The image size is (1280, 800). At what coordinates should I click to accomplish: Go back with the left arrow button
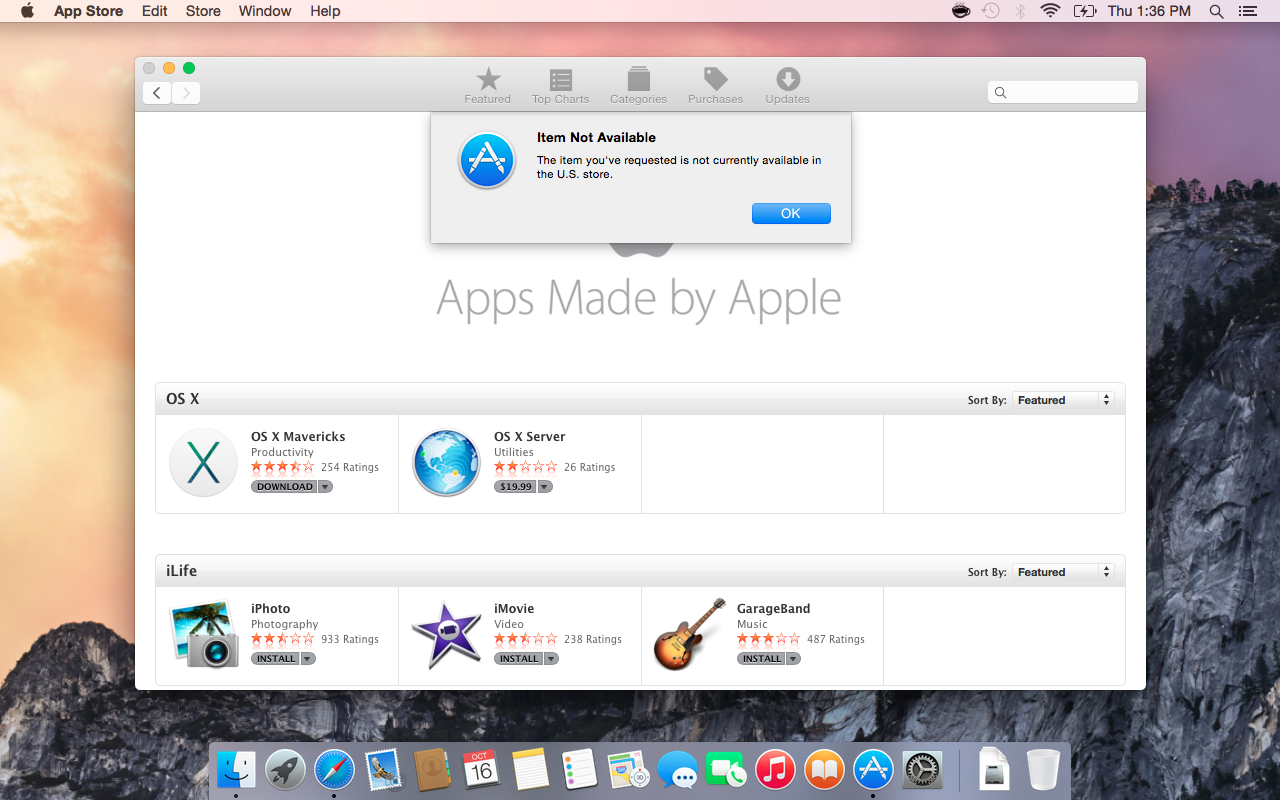pos(156,93)
